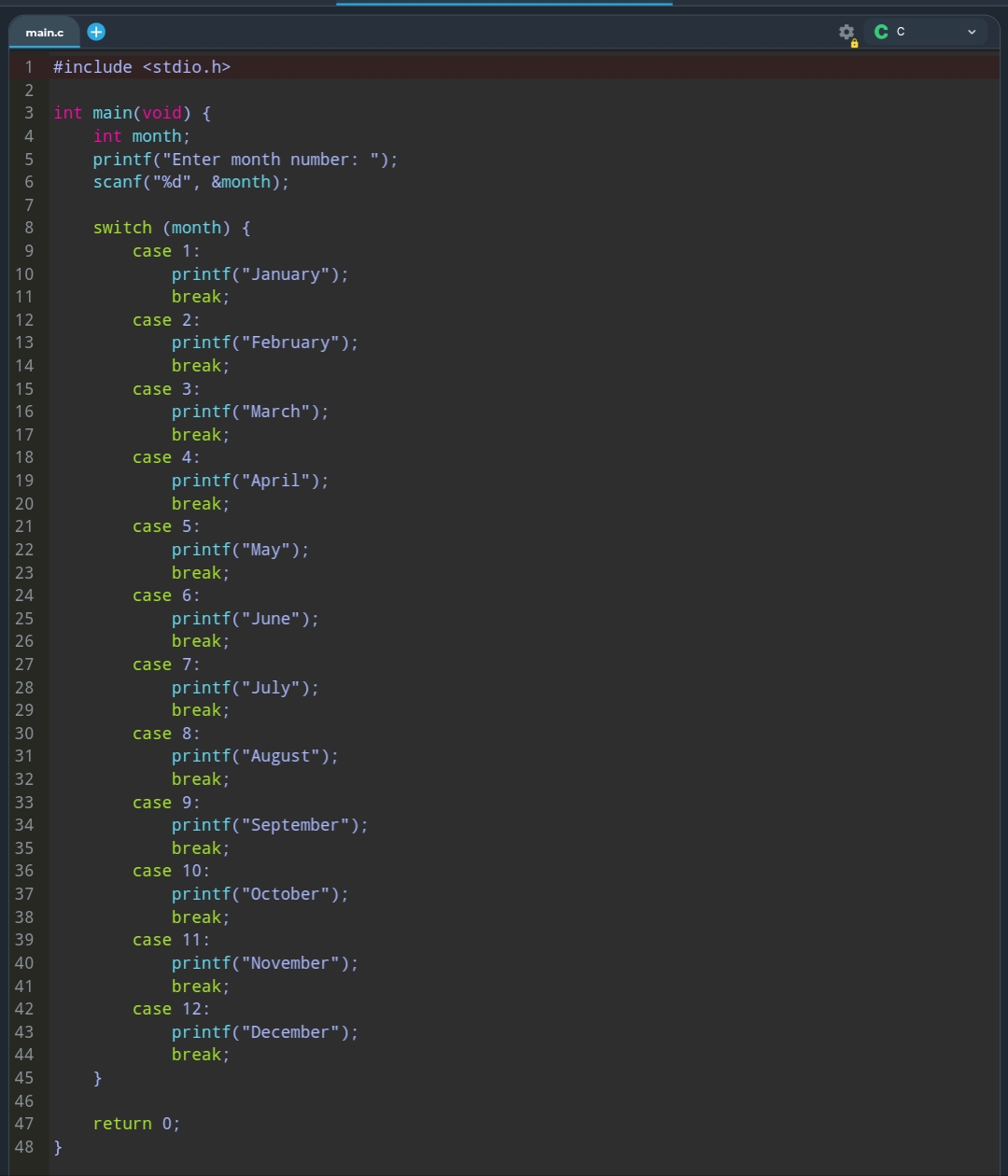1008x1176 pixels.
Task: Place cursor on printf("December") line
Action: [x=264, y=1032]
